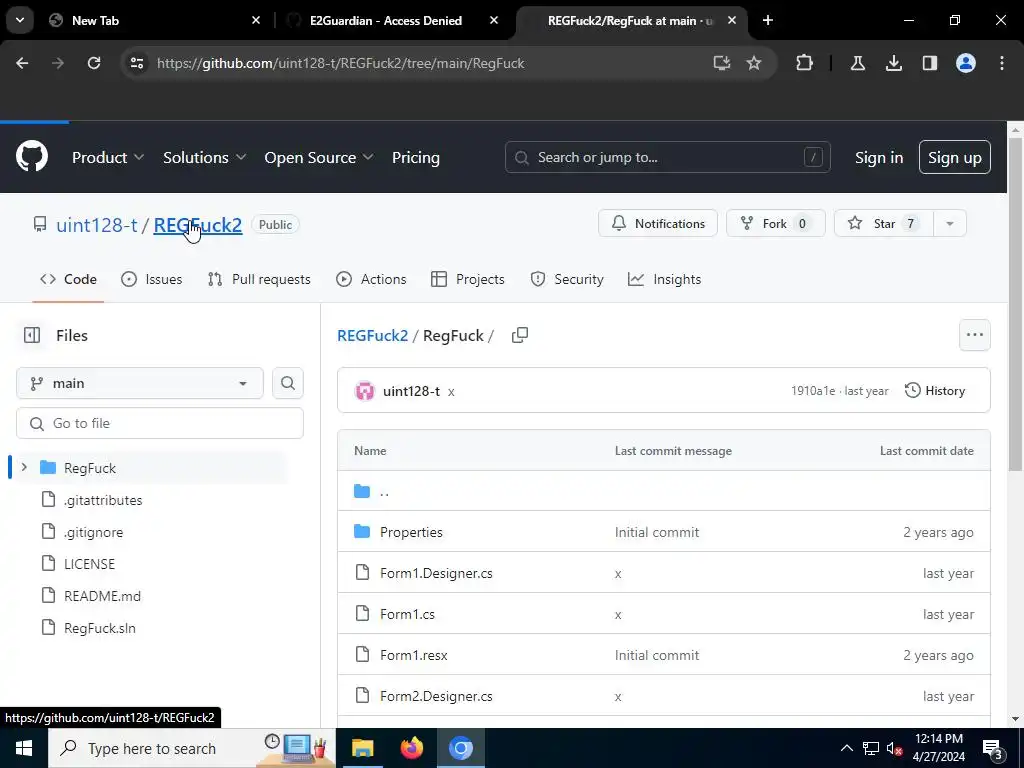The height and width of the screenshot is (768, 1024).
Task: Open the Downloads icon in toolbar
Action: pyautogui.click(x=893, y=63)
